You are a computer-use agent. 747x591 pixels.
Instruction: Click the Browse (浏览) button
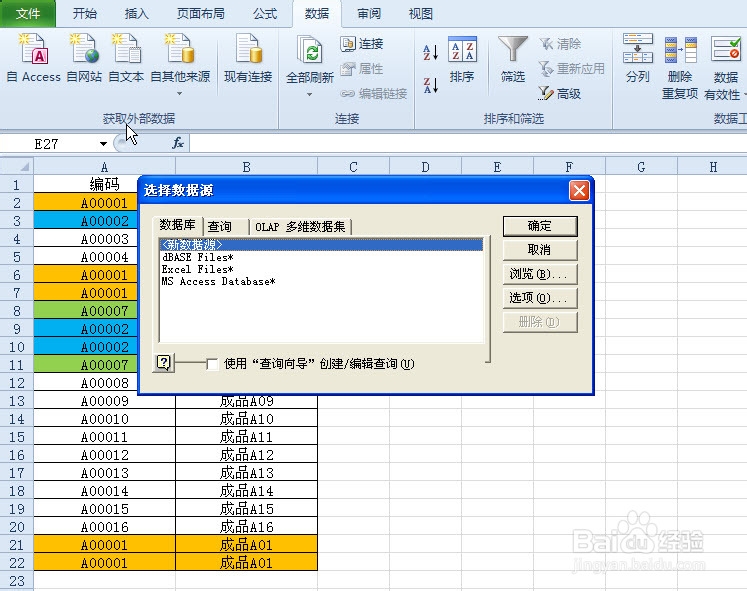[x=540, y=274]
